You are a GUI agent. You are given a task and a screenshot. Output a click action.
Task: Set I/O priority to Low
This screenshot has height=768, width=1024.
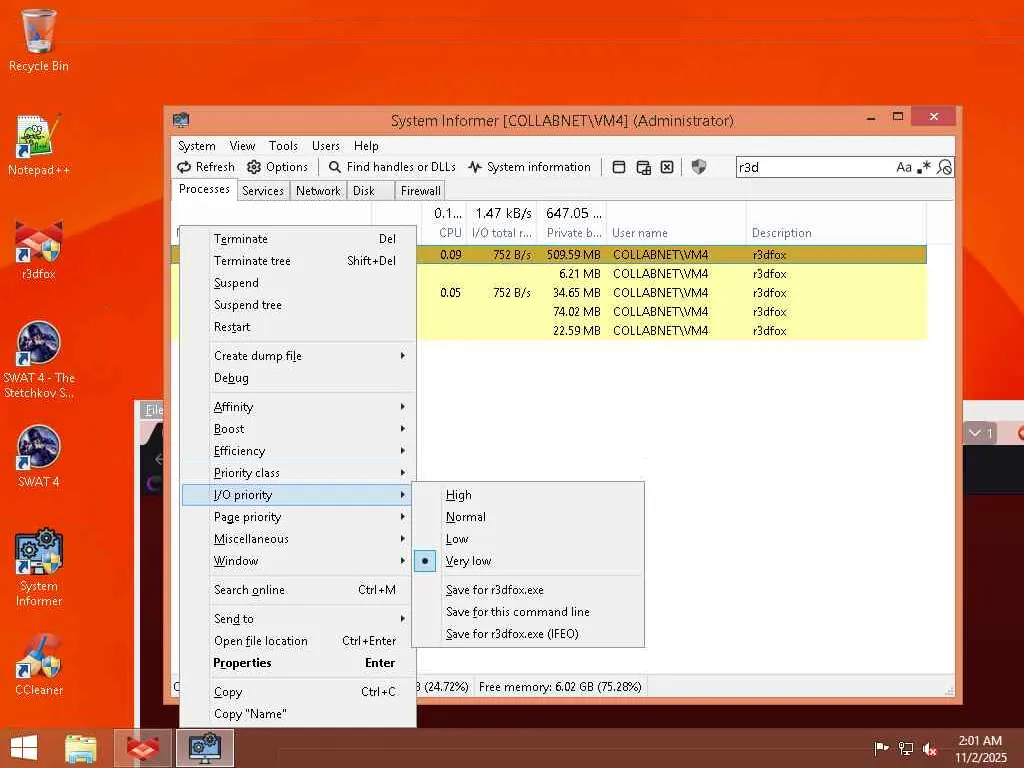(x=528, y=539)
